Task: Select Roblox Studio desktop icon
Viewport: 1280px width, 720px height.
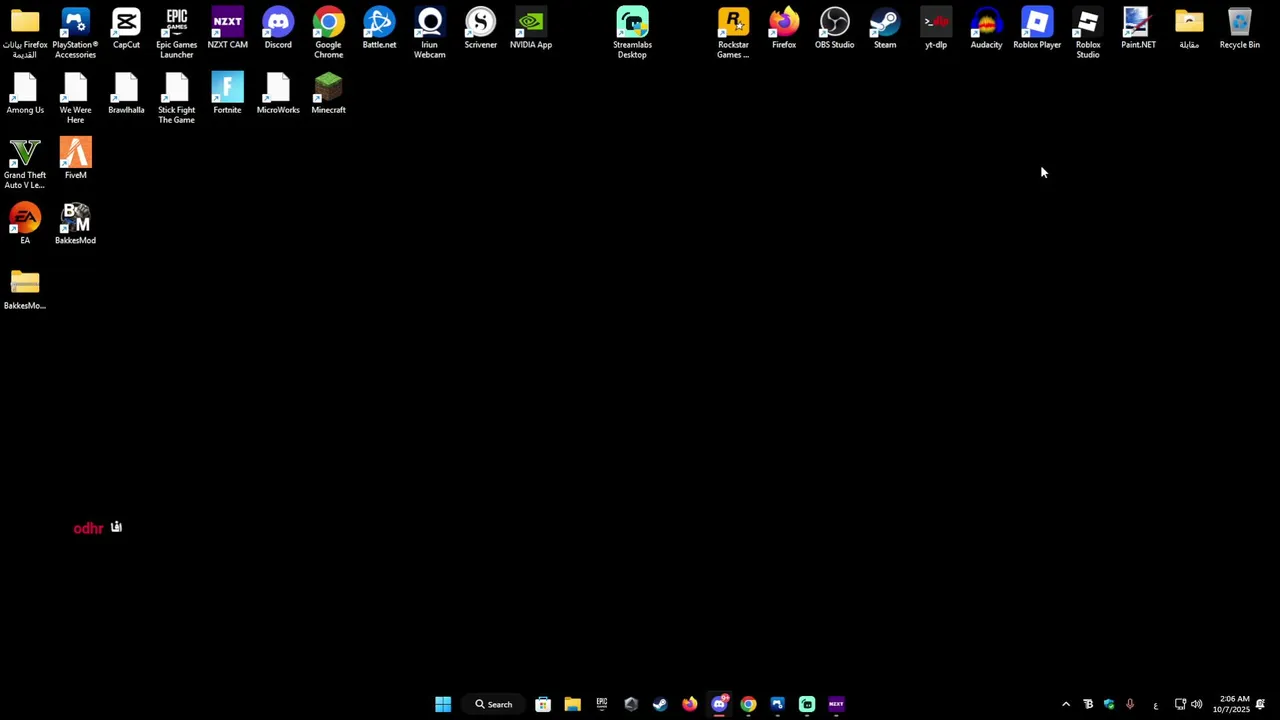Action: pyautogui.click(x=1088, y=33)
